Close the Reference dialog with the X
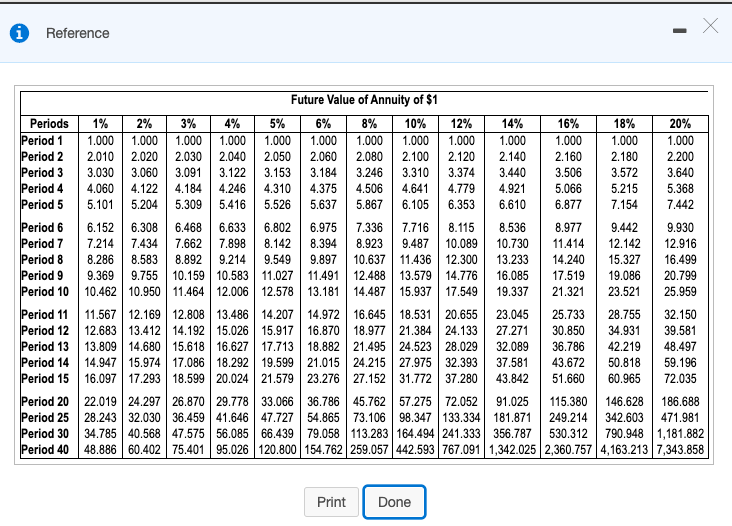Viewport: 732px width, 526px height. click(x=711, y=26)
